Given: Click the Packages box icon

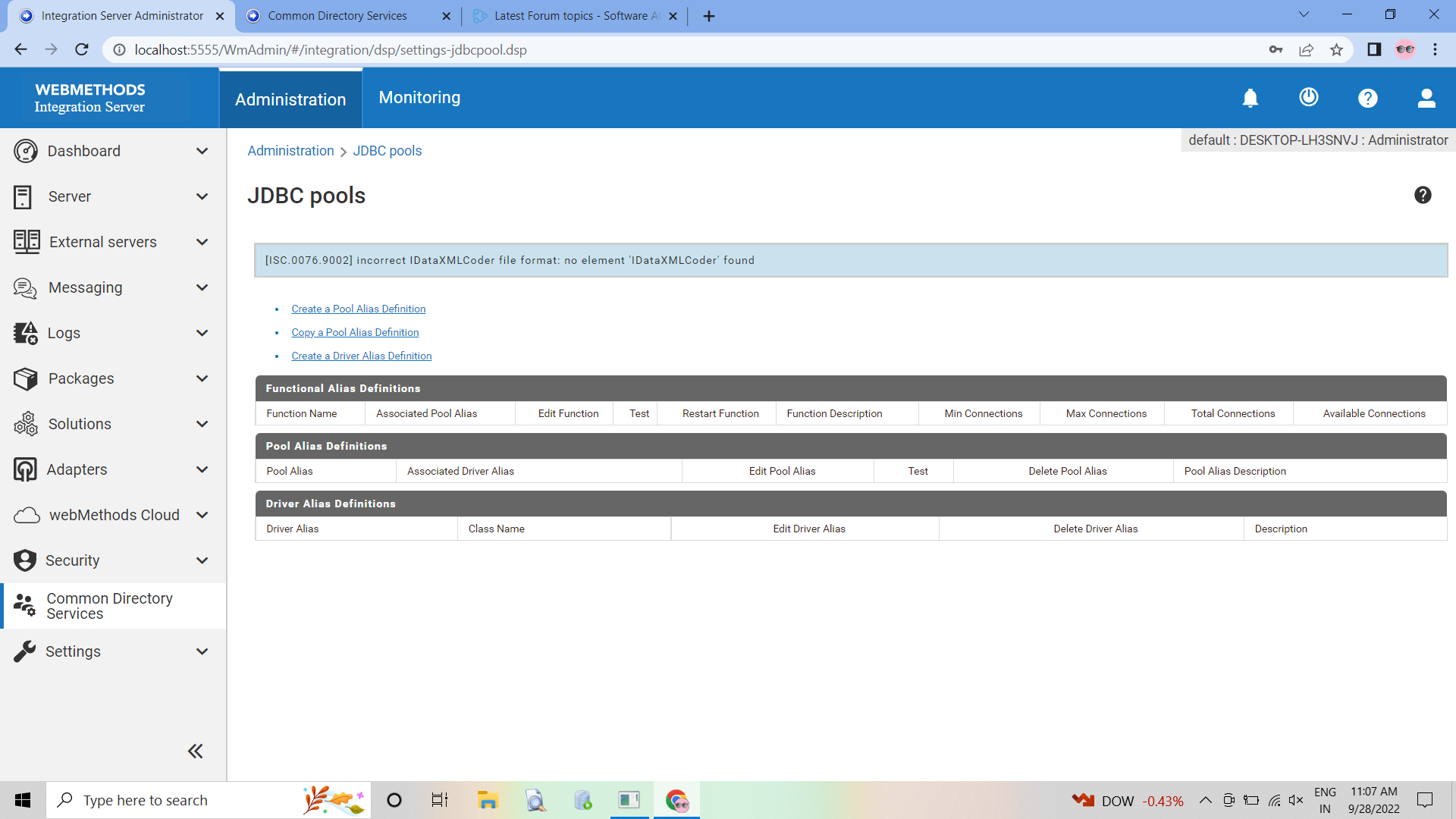Looking at the screenshot, I should 25,378.
